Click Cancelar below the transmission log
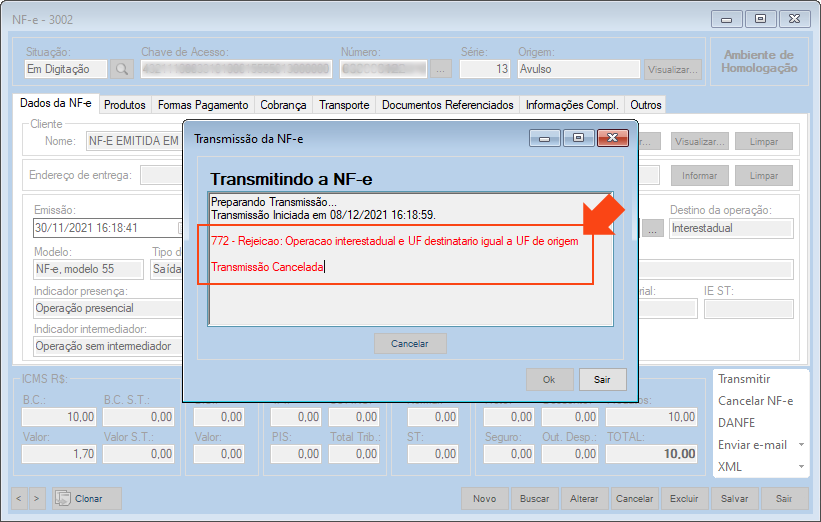Viewport: 821px width, 522px height. pos(410,343)
